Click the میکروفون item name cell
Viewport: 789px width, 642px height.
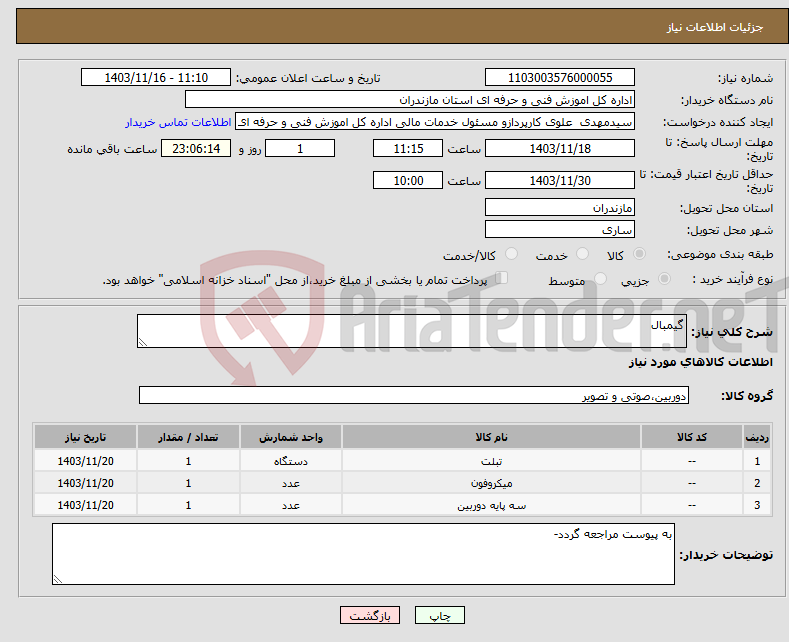coord(491,483)
